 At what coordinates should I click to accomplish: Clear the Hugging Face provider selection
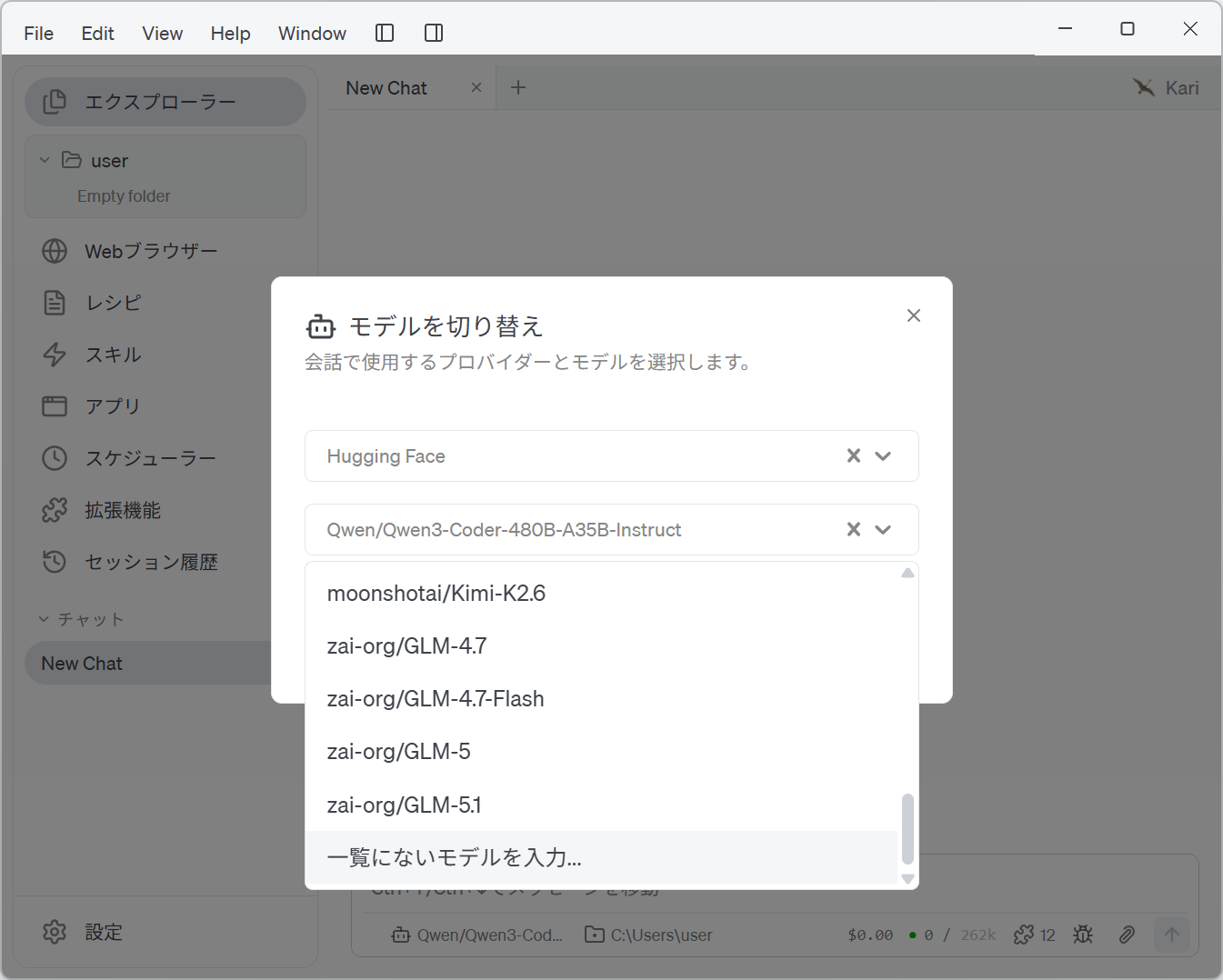click(854, 455)
